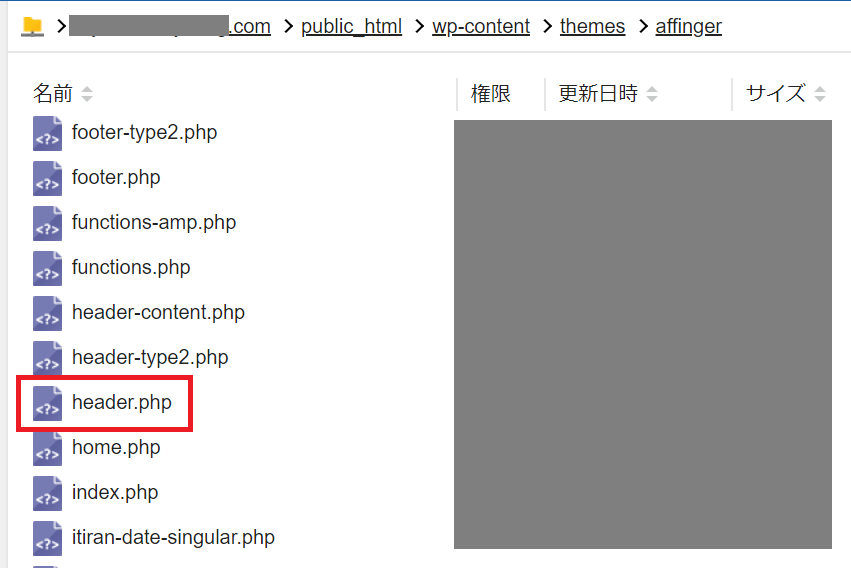Image resolution: width=851 pixels, height=568 pixels.
Task: Click the highlighted header.php file icon
Action: pos(47,404)
